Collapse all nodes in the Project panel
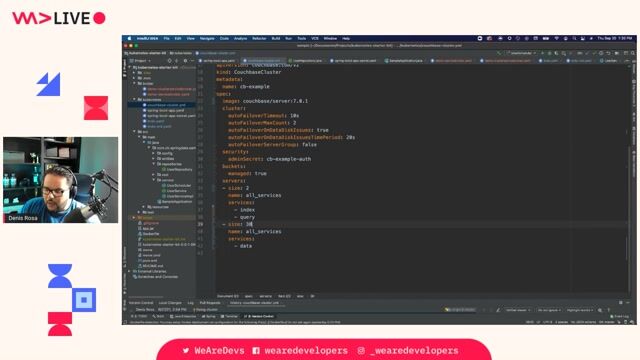This screenshot has height=360, width=640. 177,61
